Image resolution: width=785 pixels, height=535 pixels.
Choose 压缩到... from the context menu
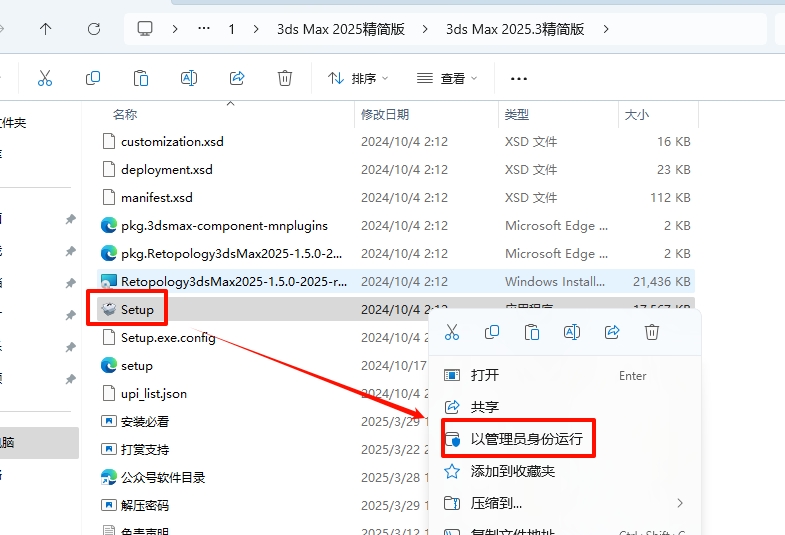click(x=565, y=503)
